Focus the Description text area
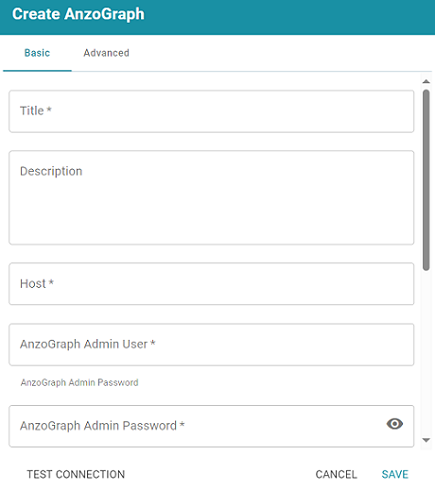 [x=211, y=197]
